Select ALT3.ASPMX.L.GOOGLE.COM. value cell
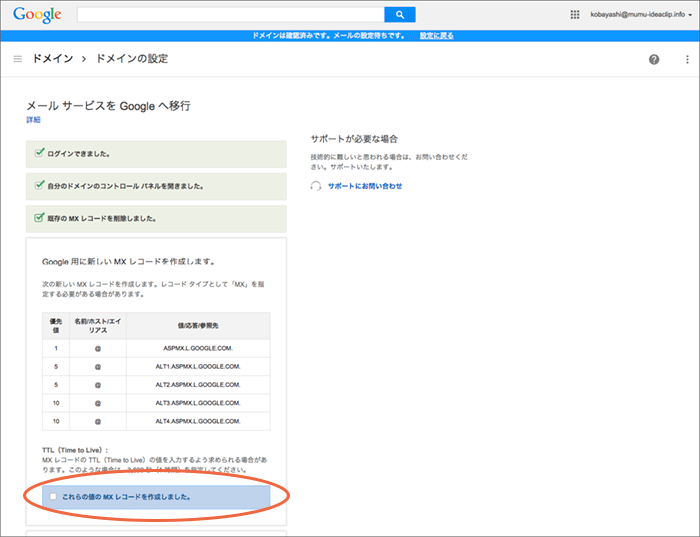700x537 pixels. click(x=198, y=403)
